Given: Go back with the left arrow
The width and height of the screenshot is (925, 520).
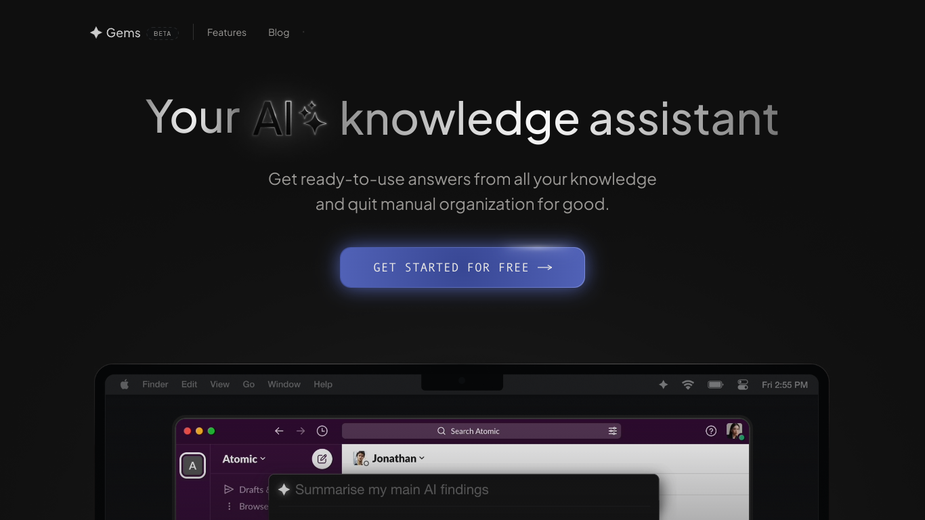Looking at the screenshot, I should coord(279,431).
